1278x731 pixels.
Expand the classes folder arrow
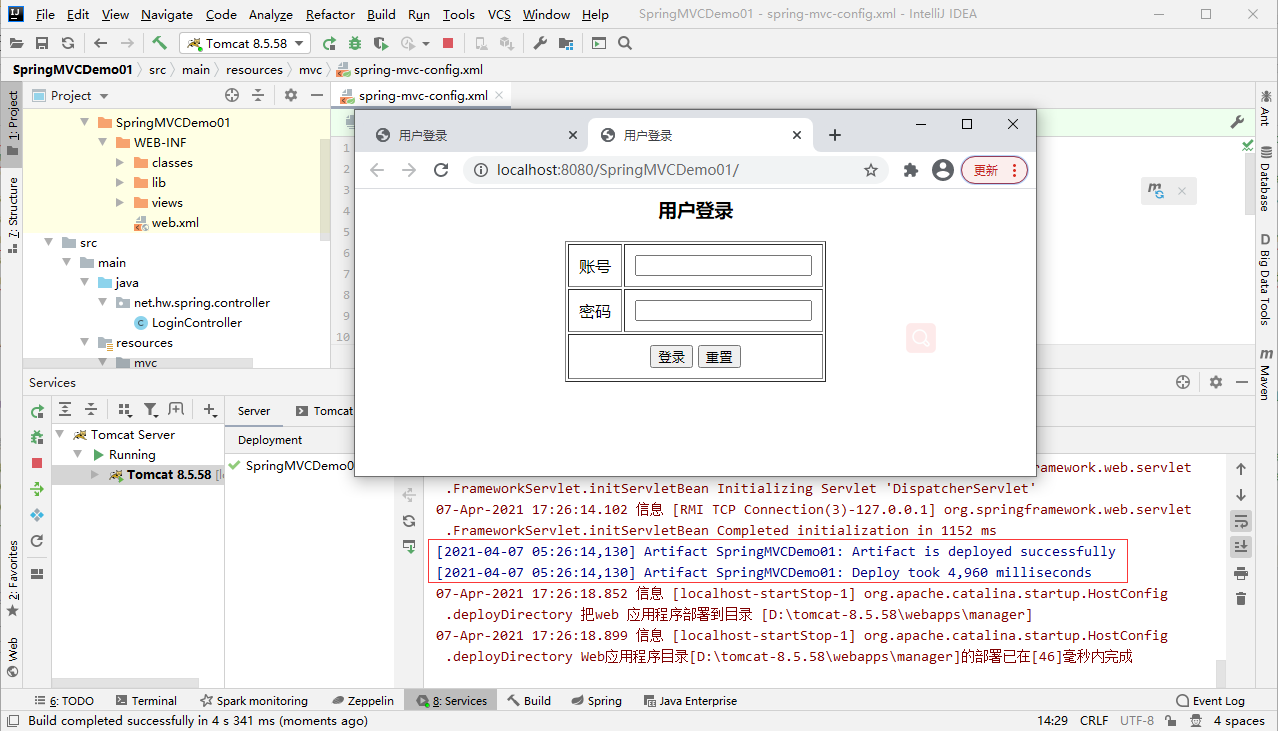coord(120,163)
